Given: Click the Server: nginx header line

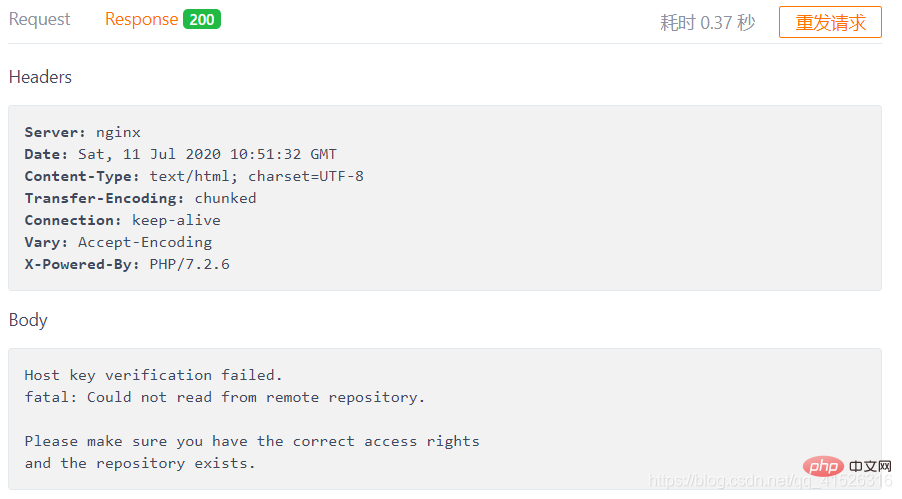Looking at the screenshot, I should 82,132.
